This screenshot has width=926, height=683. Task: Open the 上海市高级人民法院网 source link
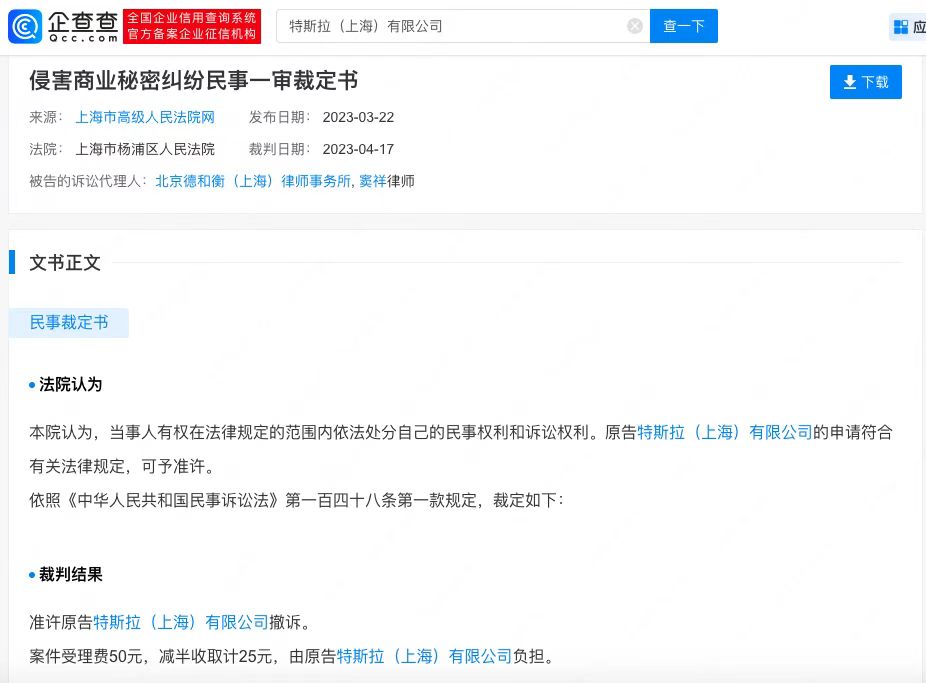(145, 117)
